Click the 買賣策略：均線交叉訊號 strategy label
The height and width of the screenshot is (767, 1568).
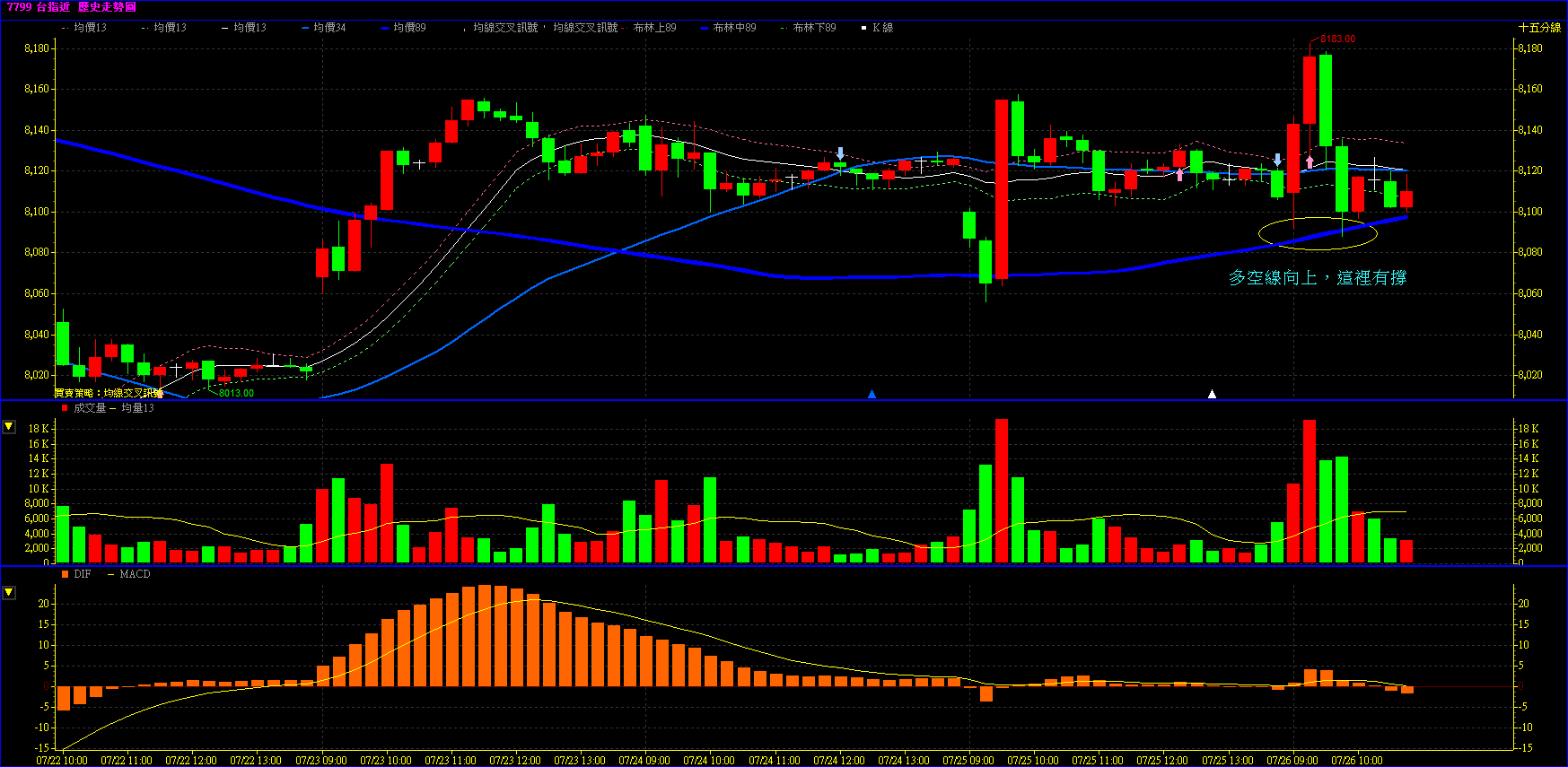pyautogui.click(x=109, y=393)
